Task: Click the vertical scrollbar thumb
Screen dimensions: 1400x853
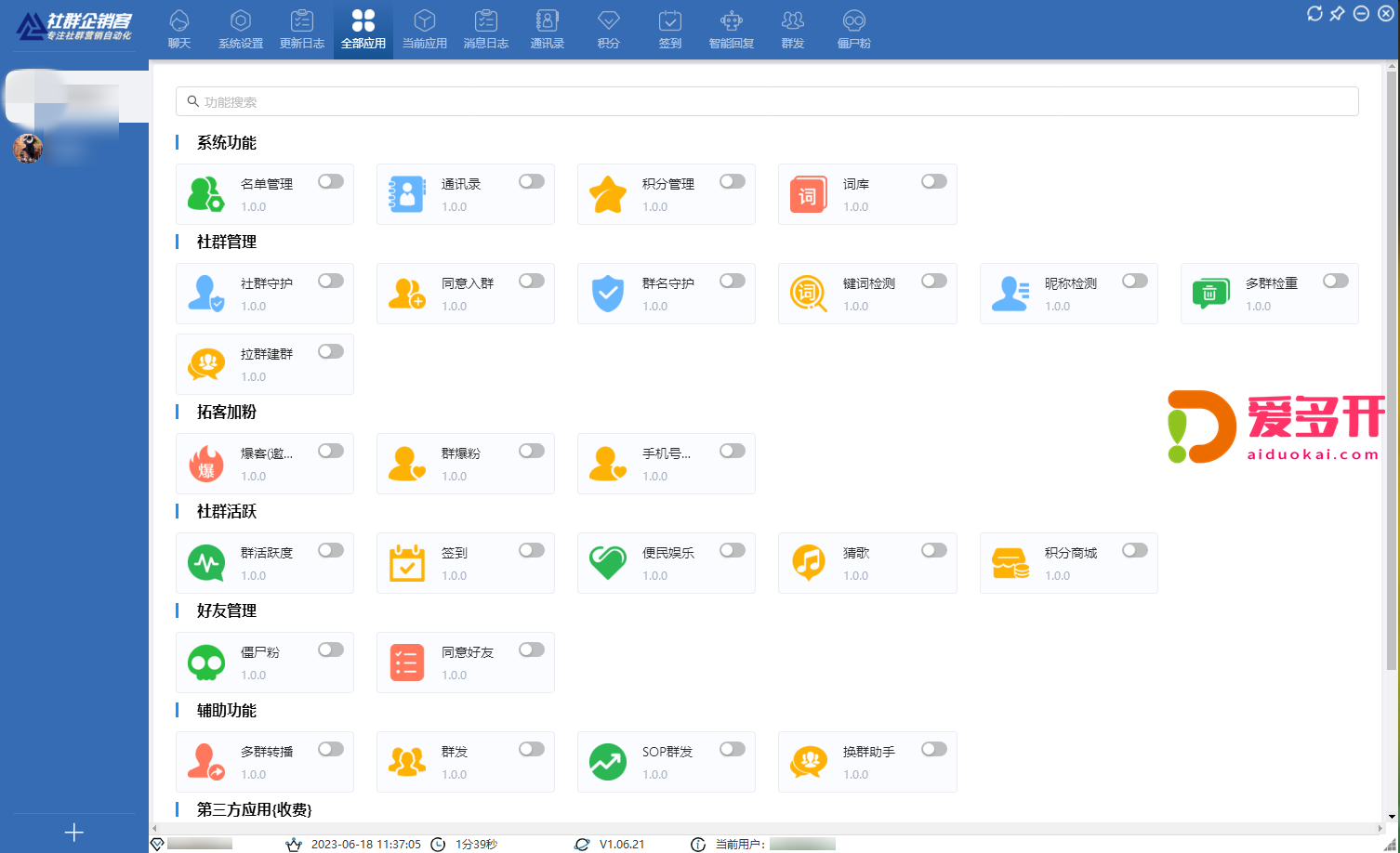Action: [1392, 369]
